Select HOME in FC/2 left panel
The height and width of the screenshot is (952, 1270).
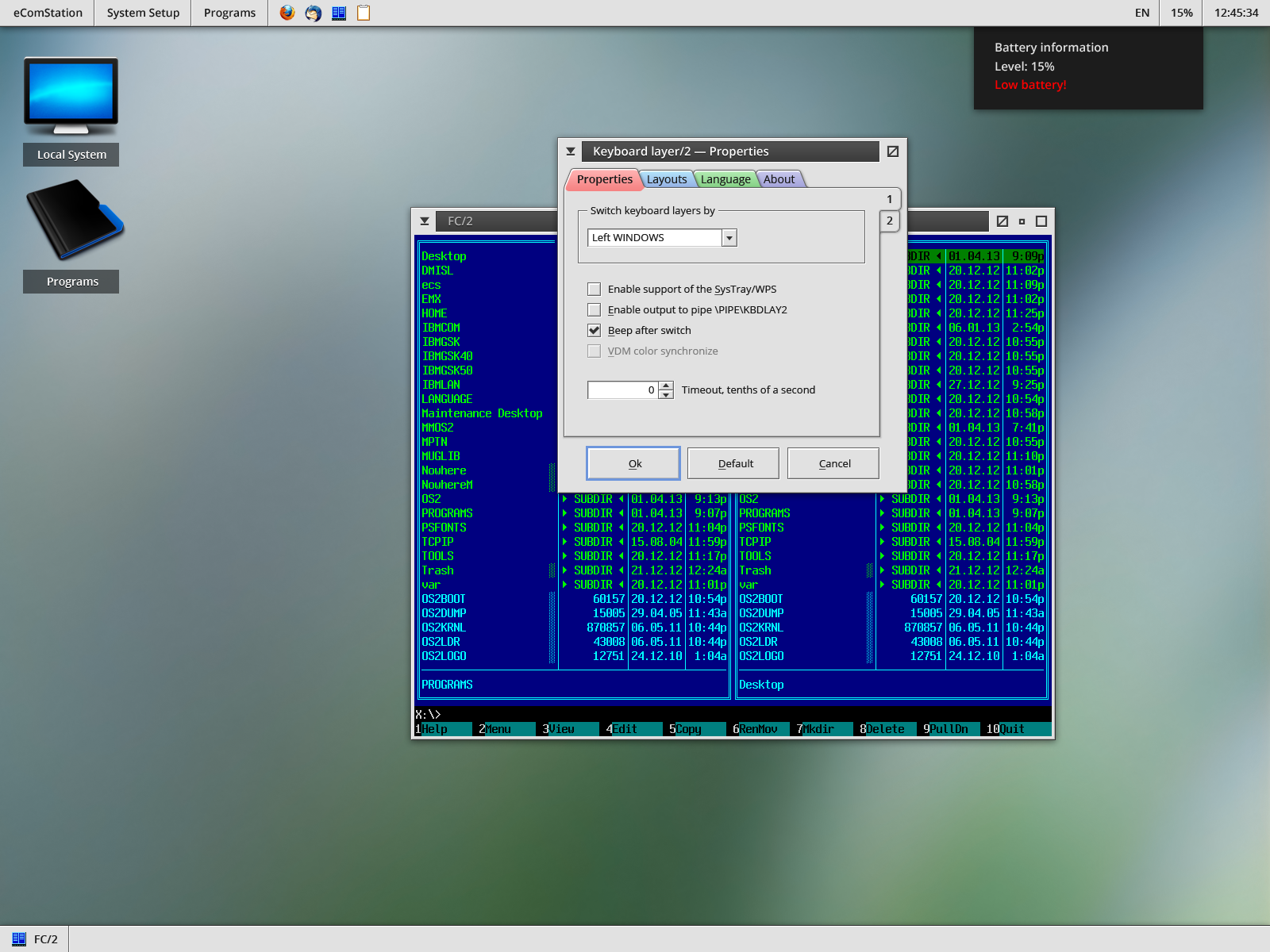point(434,313)
